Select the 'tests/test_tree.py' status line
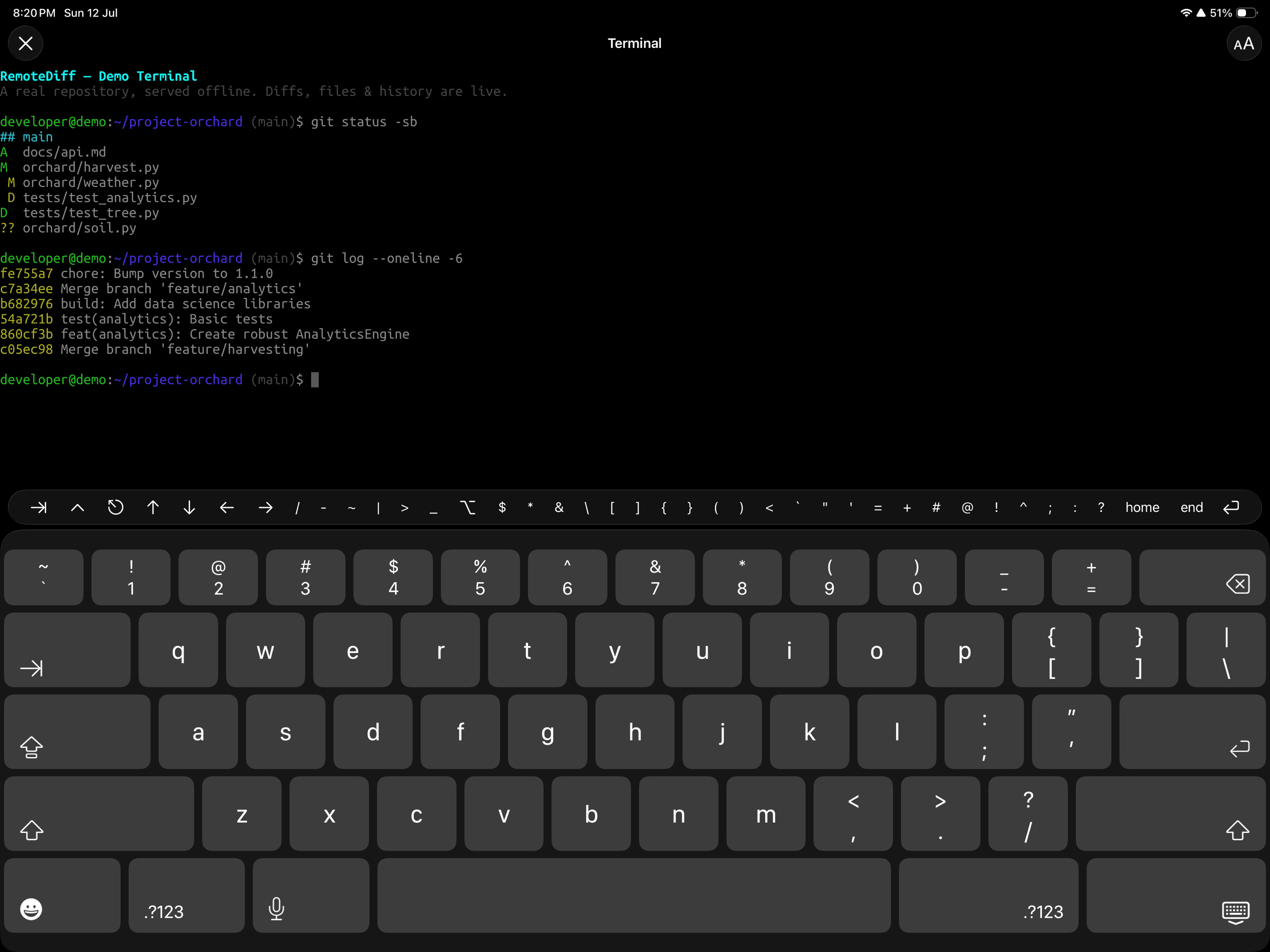This screenshot has width=1270, height=952. click(x=80, y=213)
